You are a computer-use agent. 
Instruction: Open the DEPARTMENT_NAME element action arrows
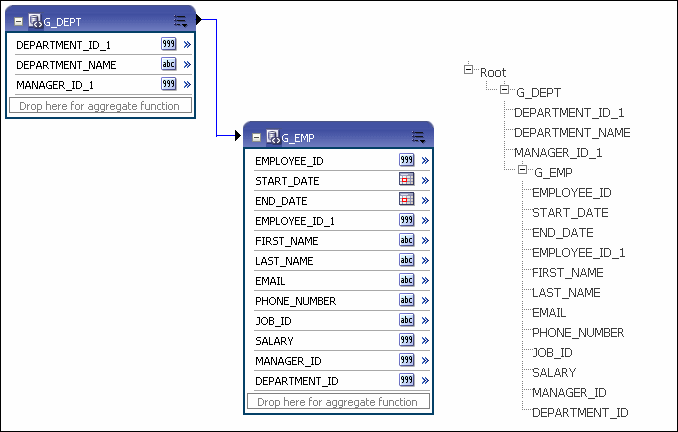click(x=187, y=64)
